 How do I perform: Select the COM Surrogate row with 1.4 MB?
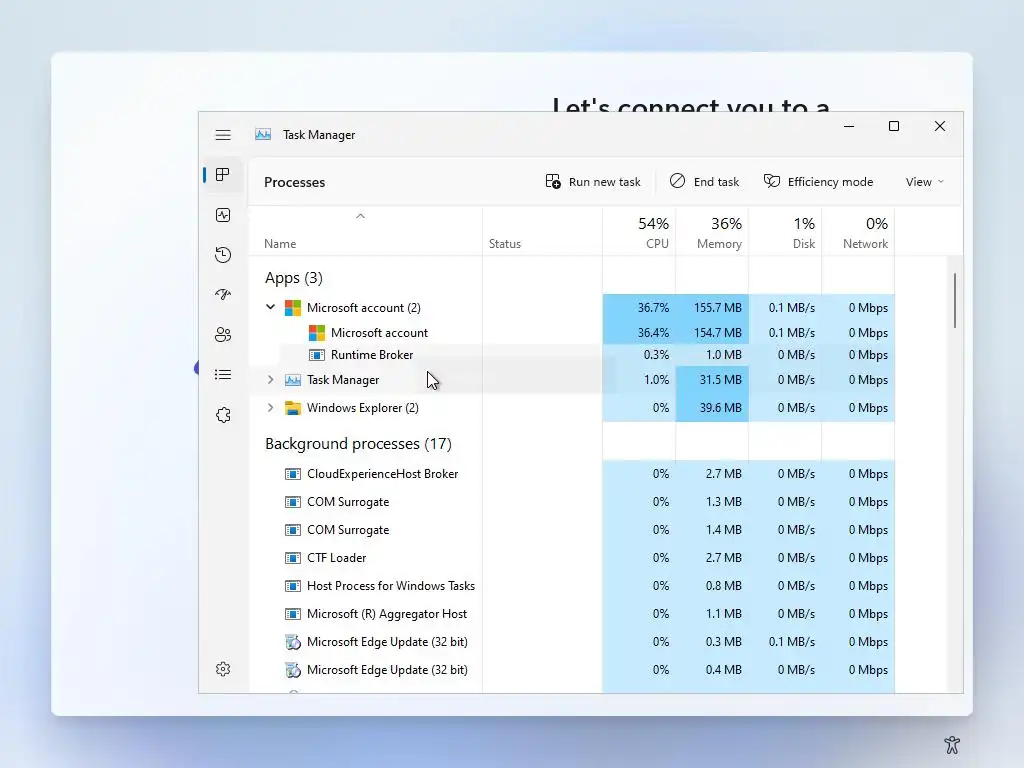click(572, 530)
